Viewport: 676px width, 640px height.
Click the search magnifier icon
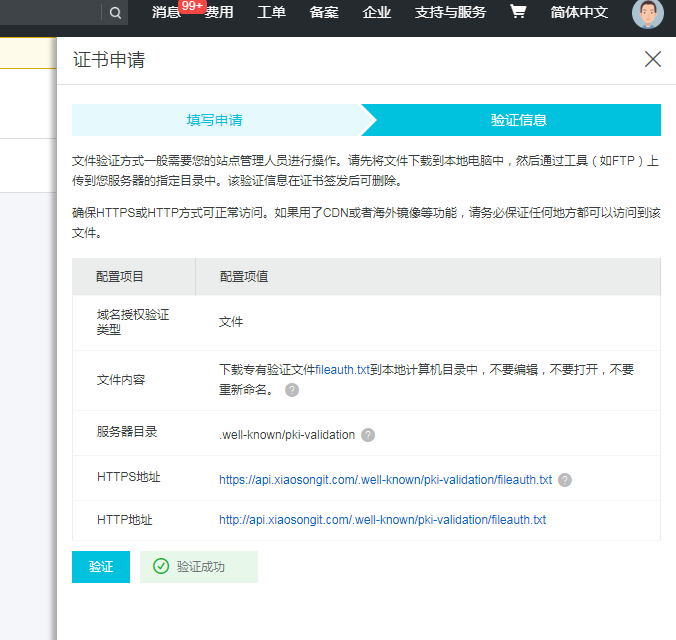point(116,13)
